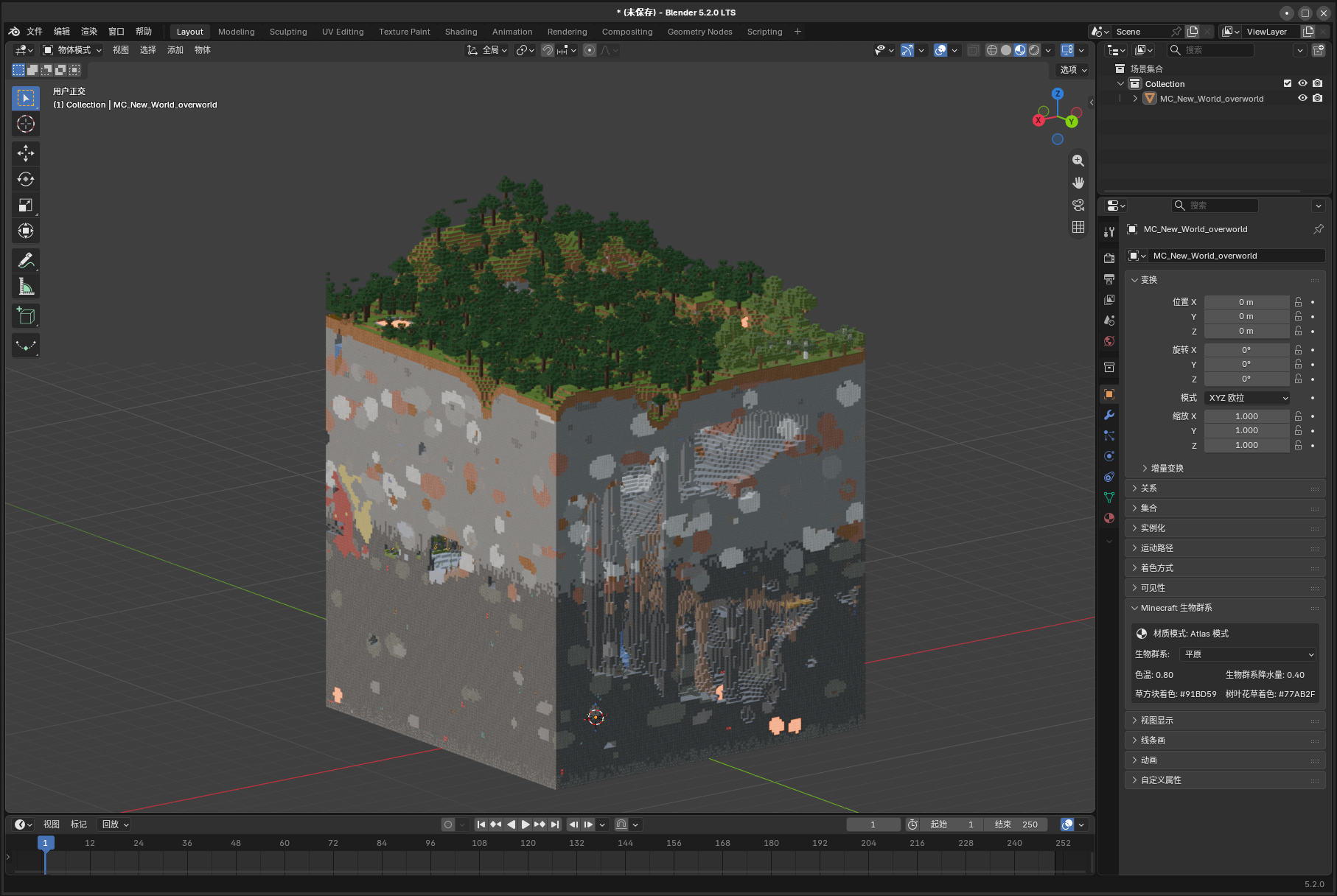The width and height of the screenshot is (1337, 896).
Task: Click the timeline frame 1 playhead marker
Action: coord(45,843)
